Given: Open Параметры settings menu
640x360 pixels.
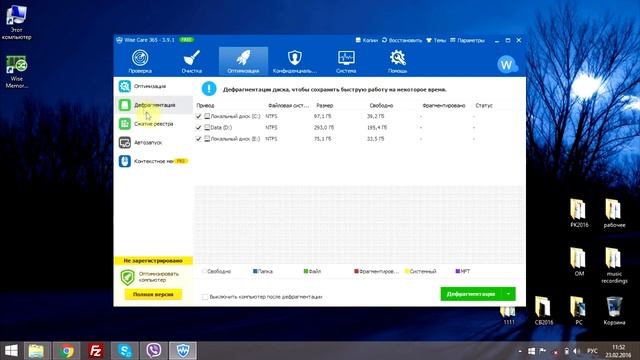Looking at the screenshot, I should point(467,40).
